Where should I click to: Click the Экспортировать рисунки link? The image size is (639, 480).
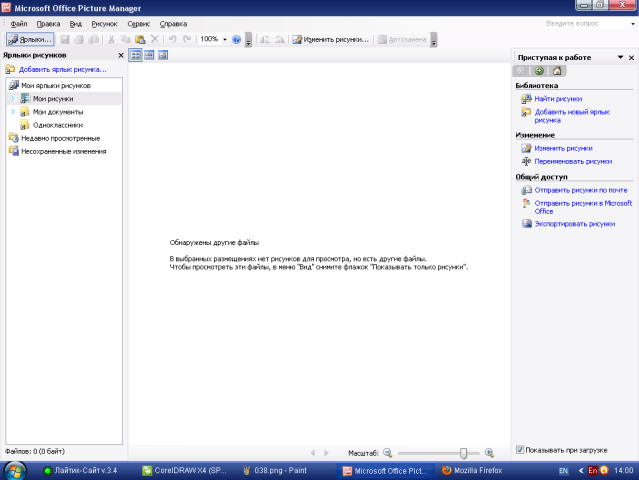[x=575, y=224]
